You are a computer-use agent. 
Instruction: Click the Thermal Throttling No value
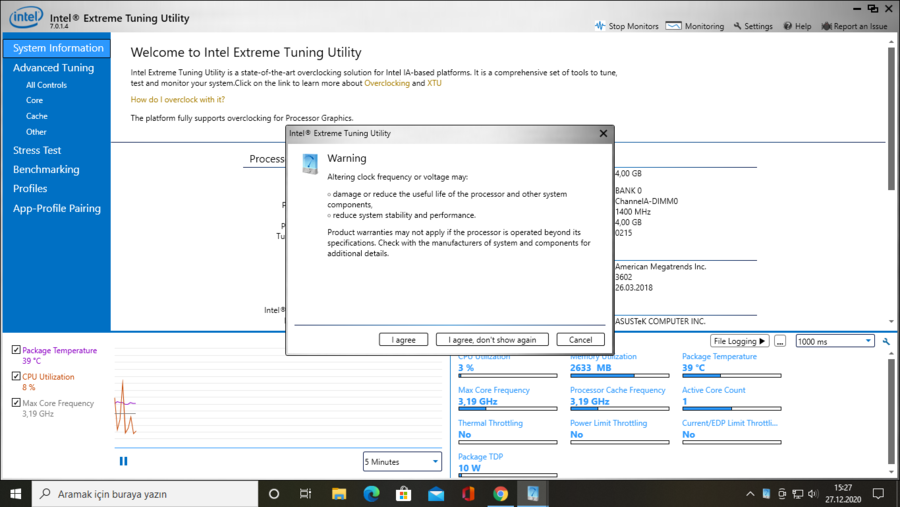[x=464, y=435]
